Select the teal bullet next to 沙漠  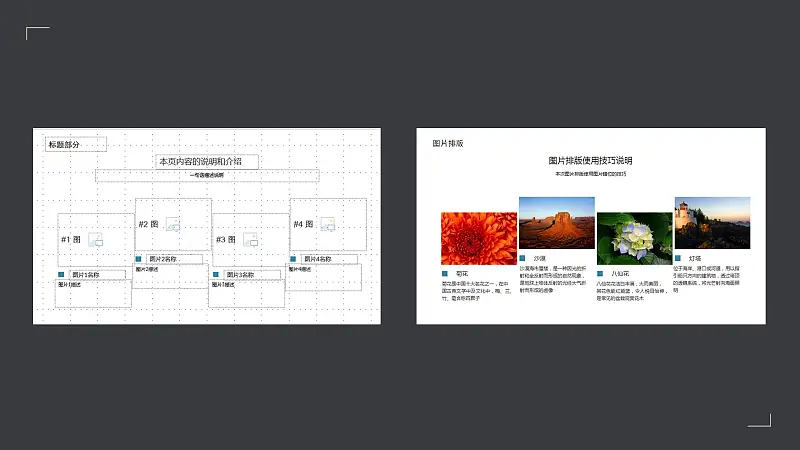tap(522, 258)
